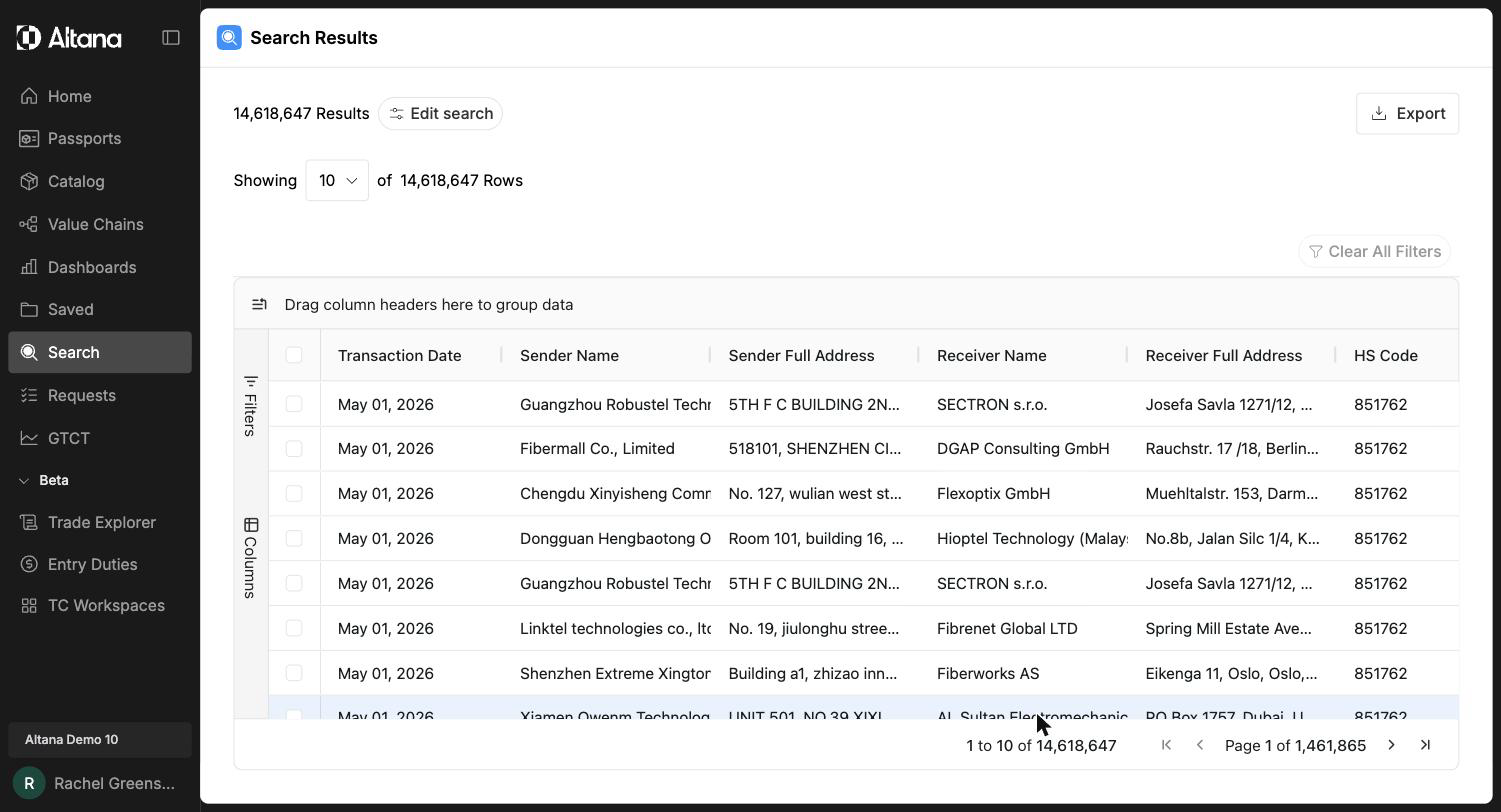Select Search in the sidebar

click(x=100, y=353)
